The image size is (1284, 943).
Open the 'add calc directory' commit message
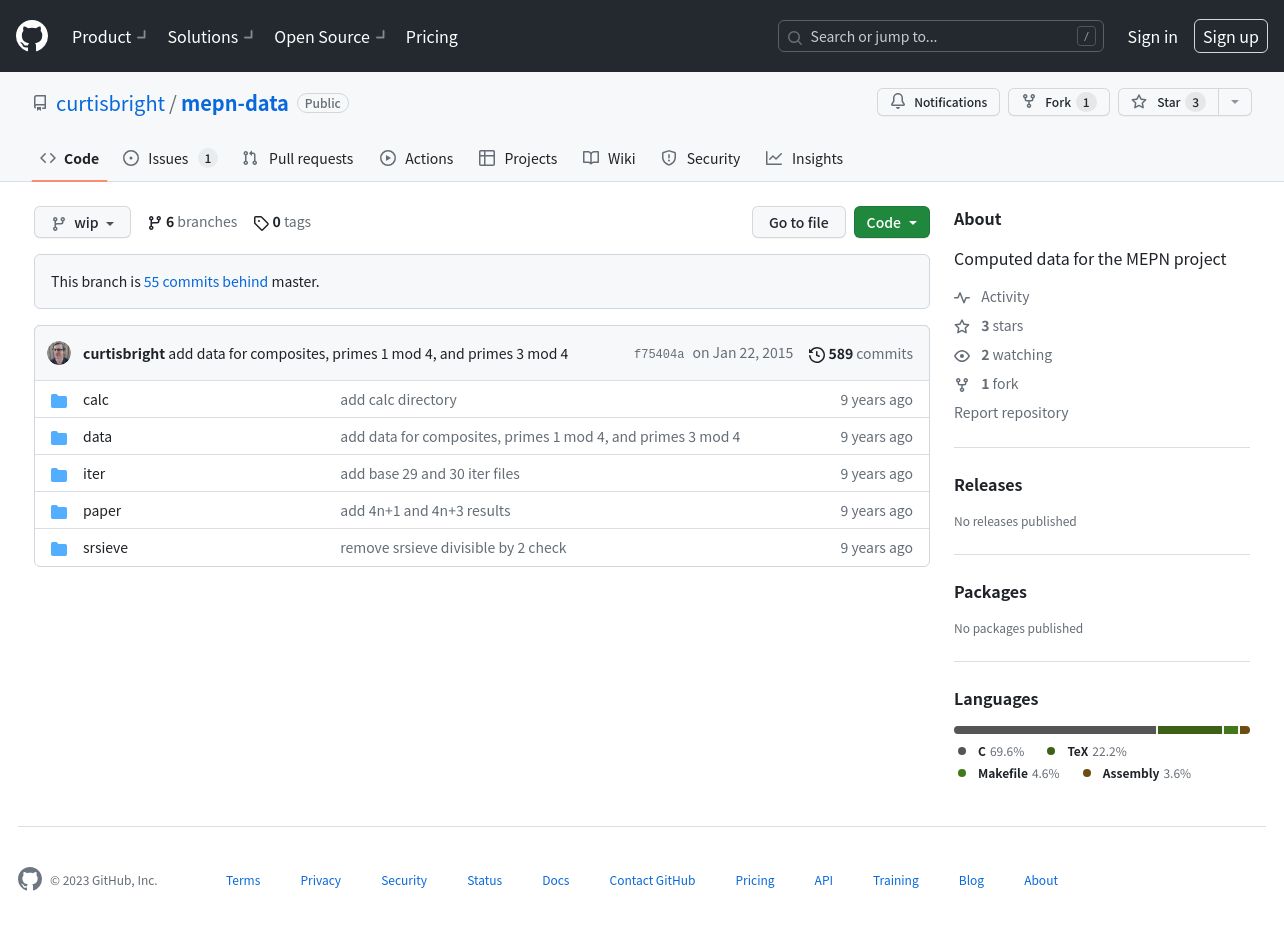click(x=398, y=400)
